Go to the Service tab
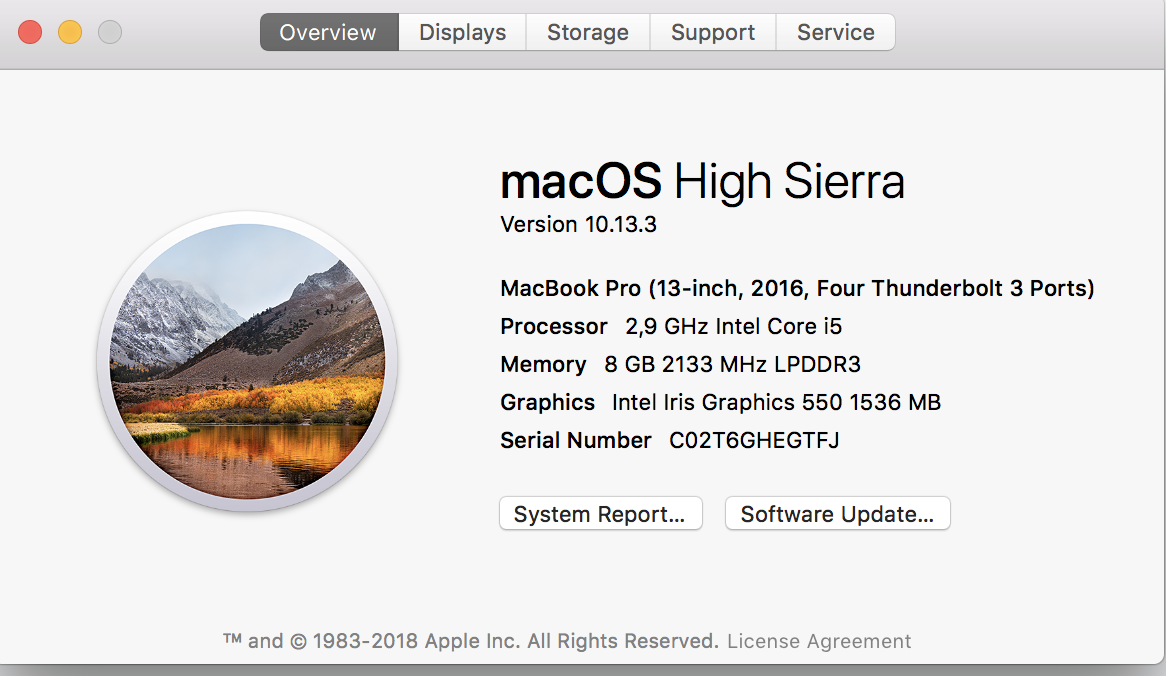Viewport: 1166px width, 676px height. pyautogui.click(x=835, y=32)
